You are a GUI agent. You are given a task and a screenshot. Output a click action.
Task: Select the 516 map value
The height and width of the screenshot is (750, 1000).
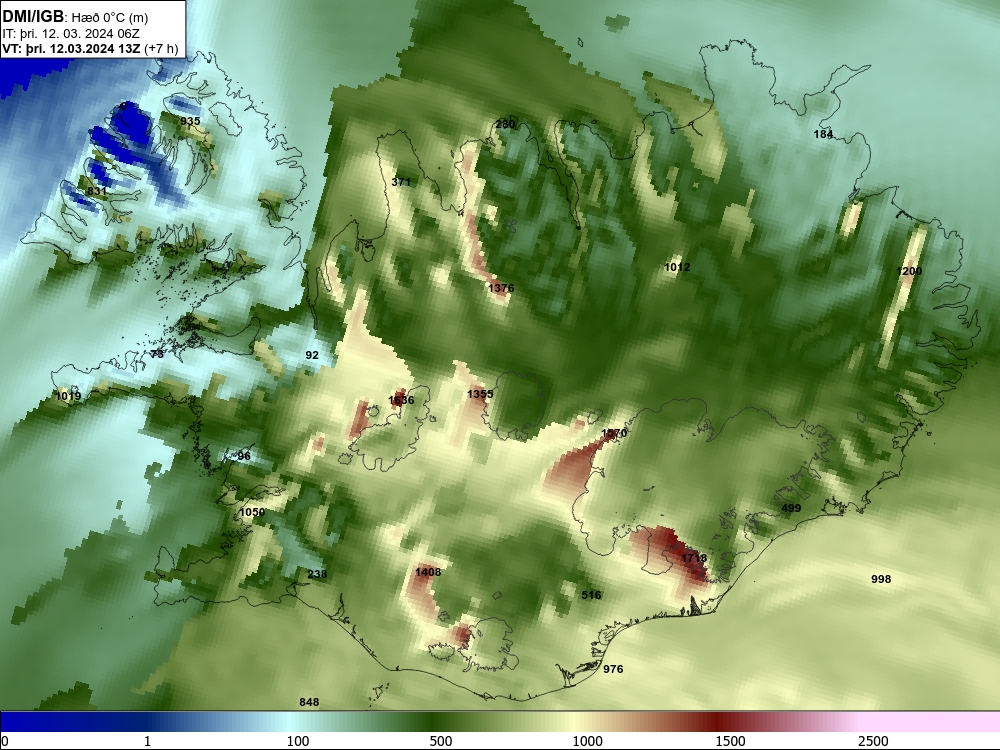[591, 595]
